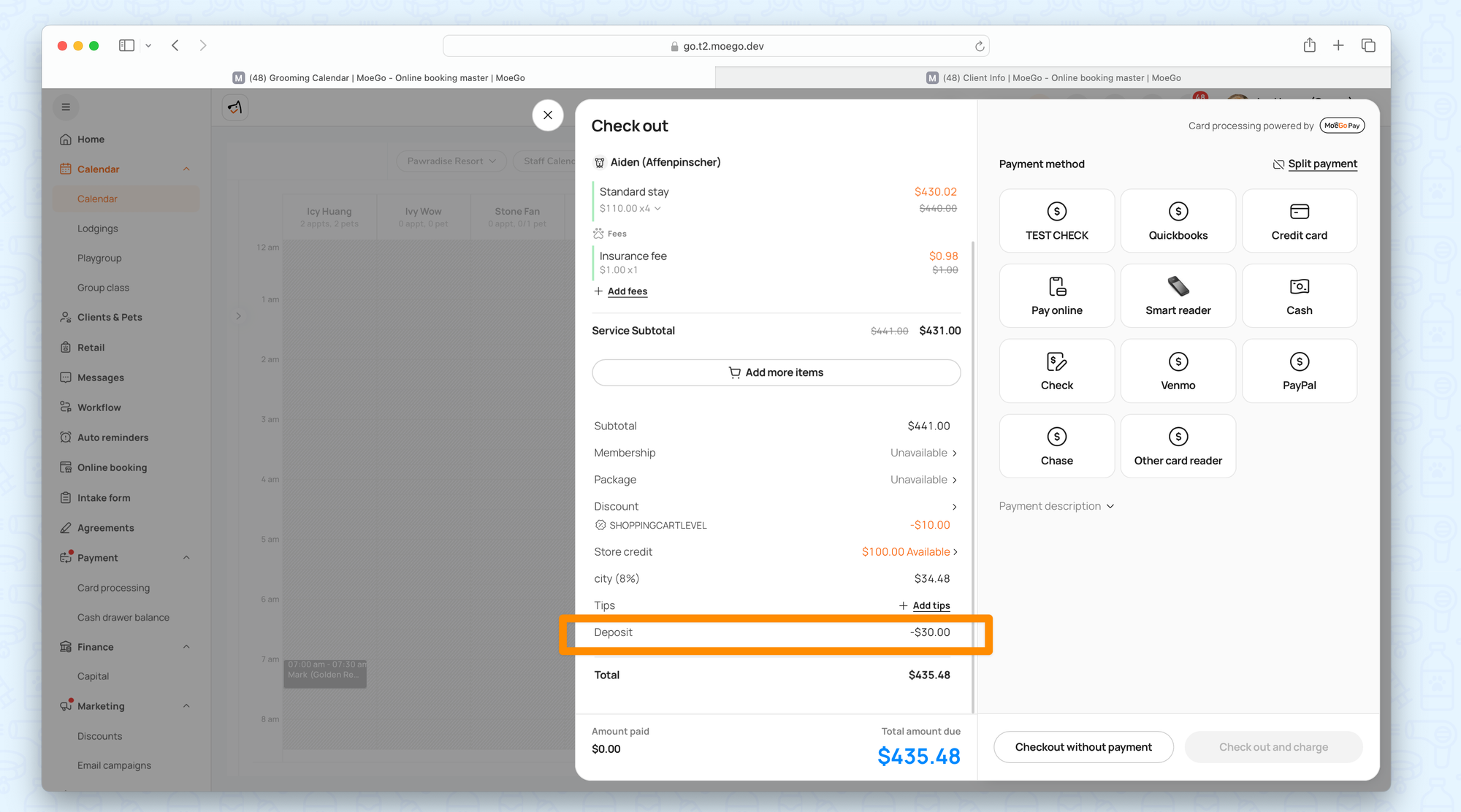Close the Check out dialog
The width and height of the screenshot is (1461, 812).
[x=547, y=115]
